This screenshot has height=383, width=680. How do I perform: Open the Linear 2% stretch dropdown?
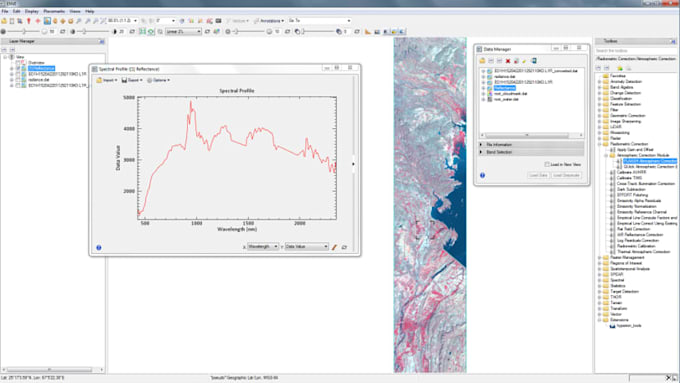(x=183, y=32)
